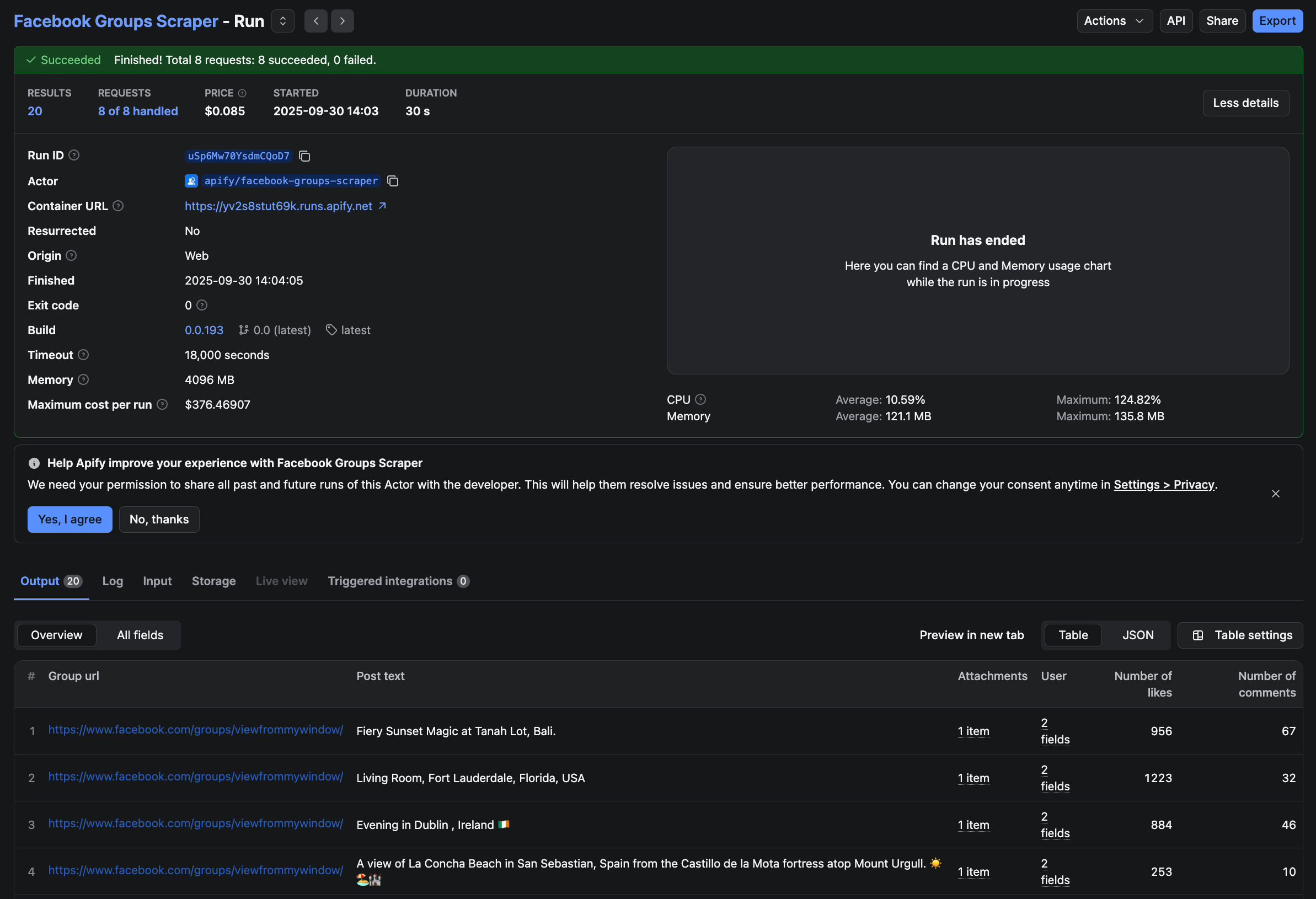Click the Run ID help icon
This screenshot has height=899, width=1316.
coord(74,155)
